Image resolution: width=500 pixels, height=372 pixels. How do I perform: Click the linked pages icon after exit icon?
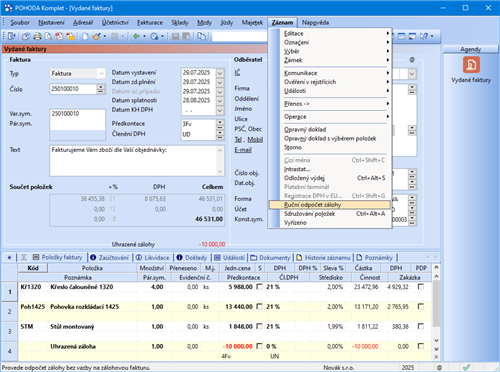[x=26, y=36]
